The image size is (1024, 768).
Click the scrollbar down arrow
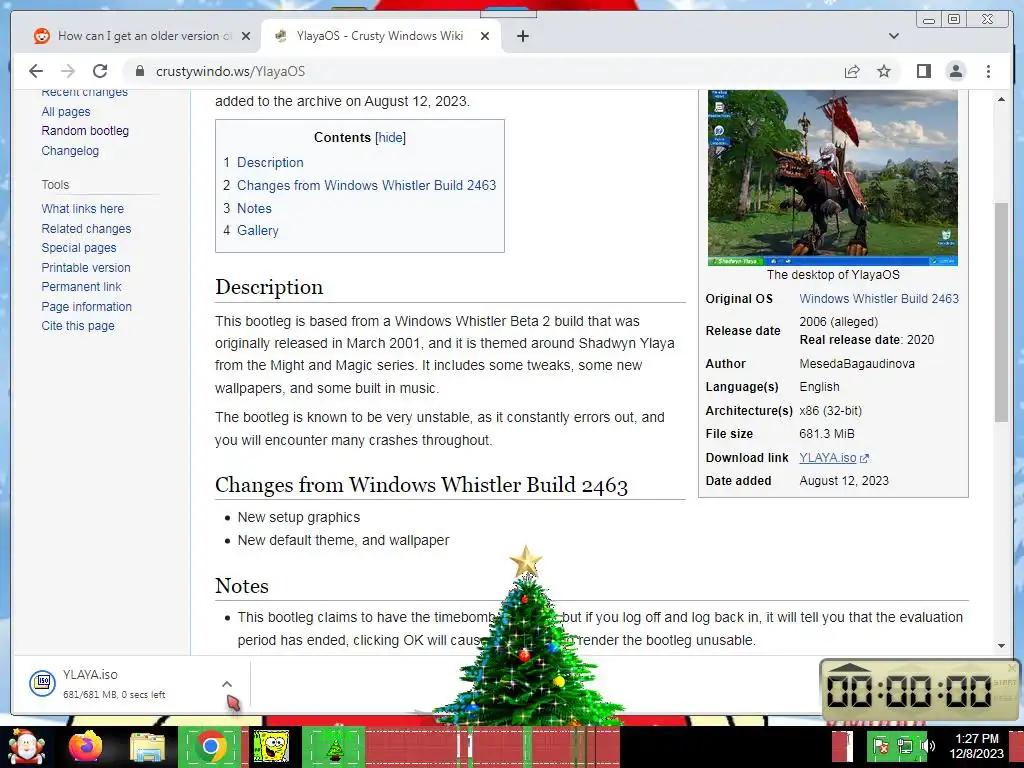(x=1001, y=646)
